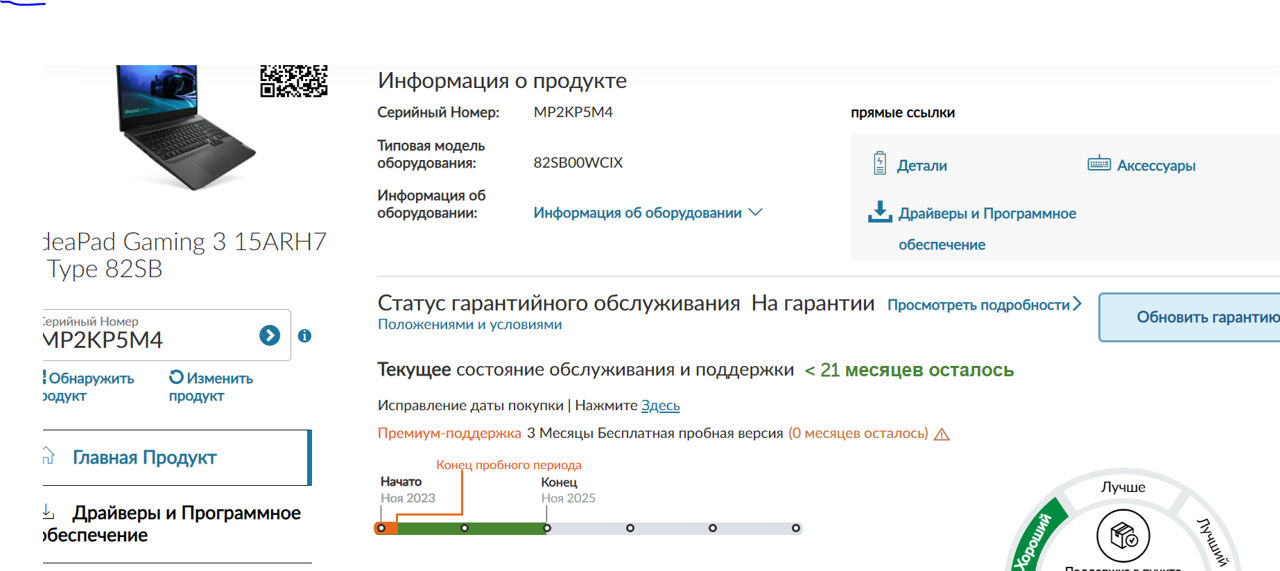Click the Accessories keyboard icon

(1099, 164)
